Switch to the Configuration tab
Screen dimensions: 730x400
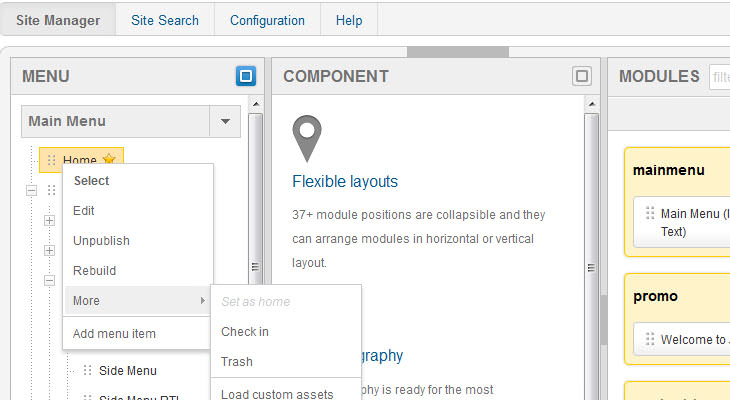[267, 20]
